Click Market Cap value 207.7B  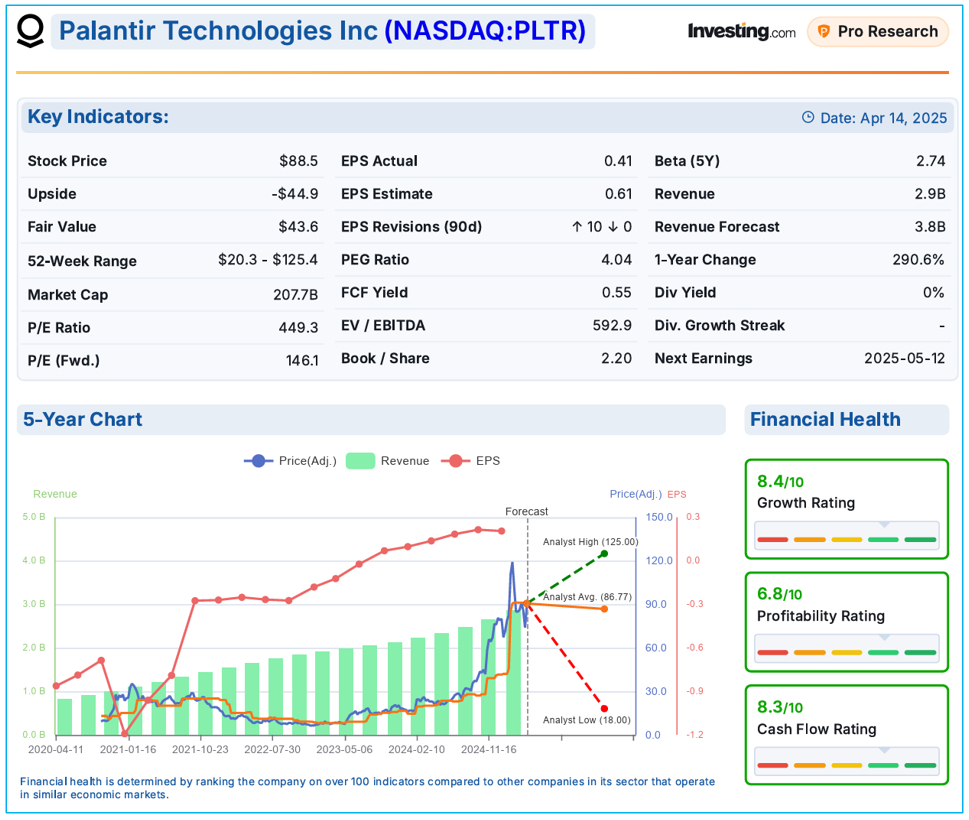click(295, 295)
